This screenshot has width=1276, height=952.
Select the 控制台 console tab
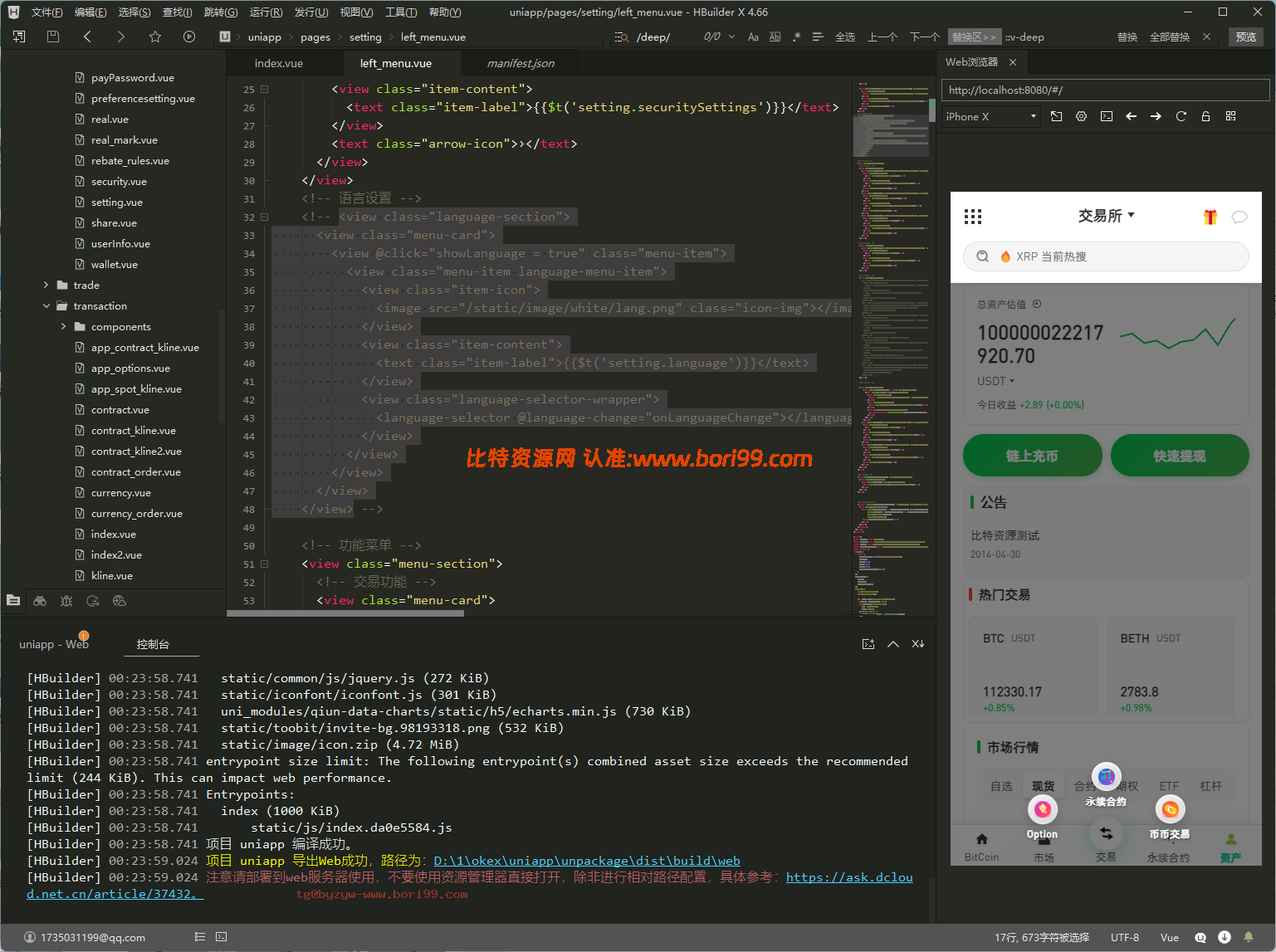pyautogui.click(x=153, y=644)
